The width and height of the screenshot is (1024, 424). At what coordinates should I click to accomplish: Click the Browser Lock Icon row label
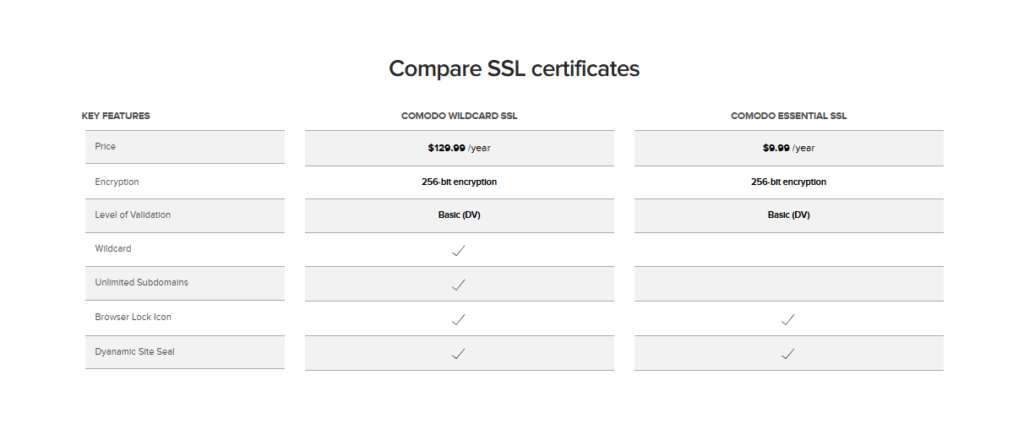(133, 317)
